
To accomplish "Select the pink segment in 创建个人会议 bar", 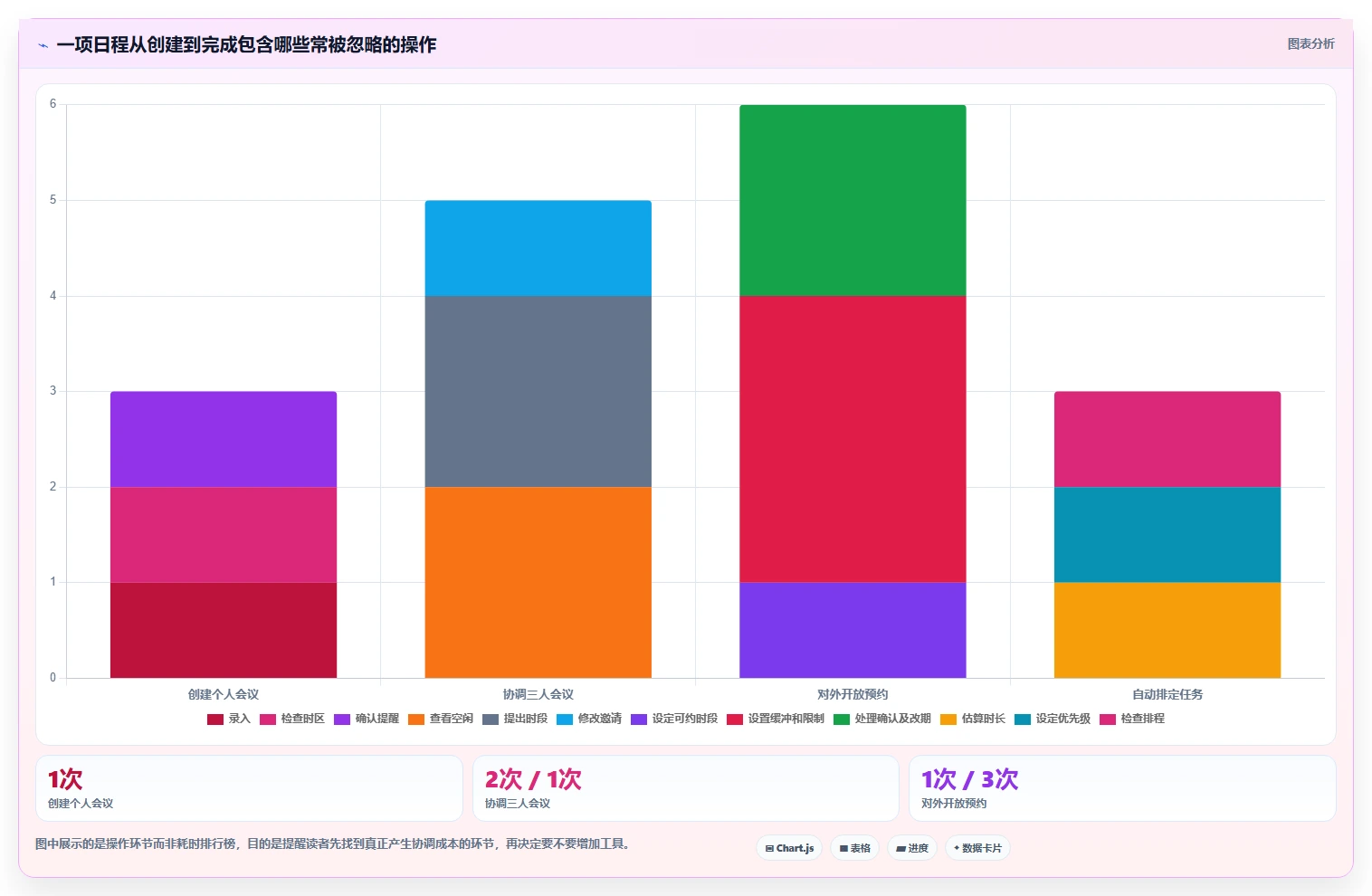I will pyautogui.click(x=224, y=535).
